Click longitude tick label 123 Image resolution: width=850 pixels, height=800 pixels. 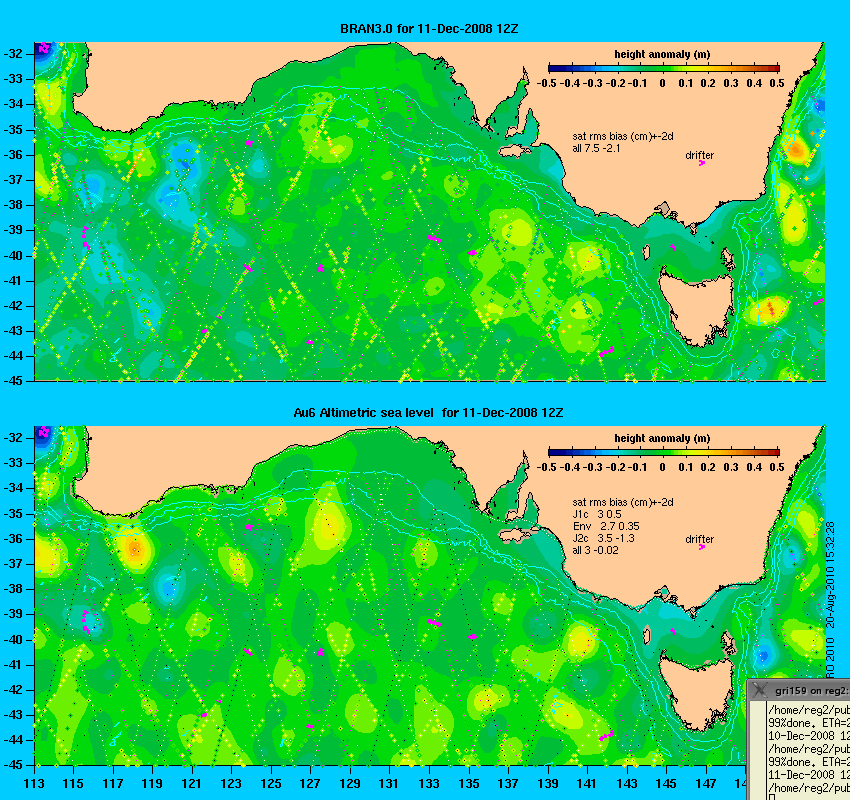click(231, 784)
